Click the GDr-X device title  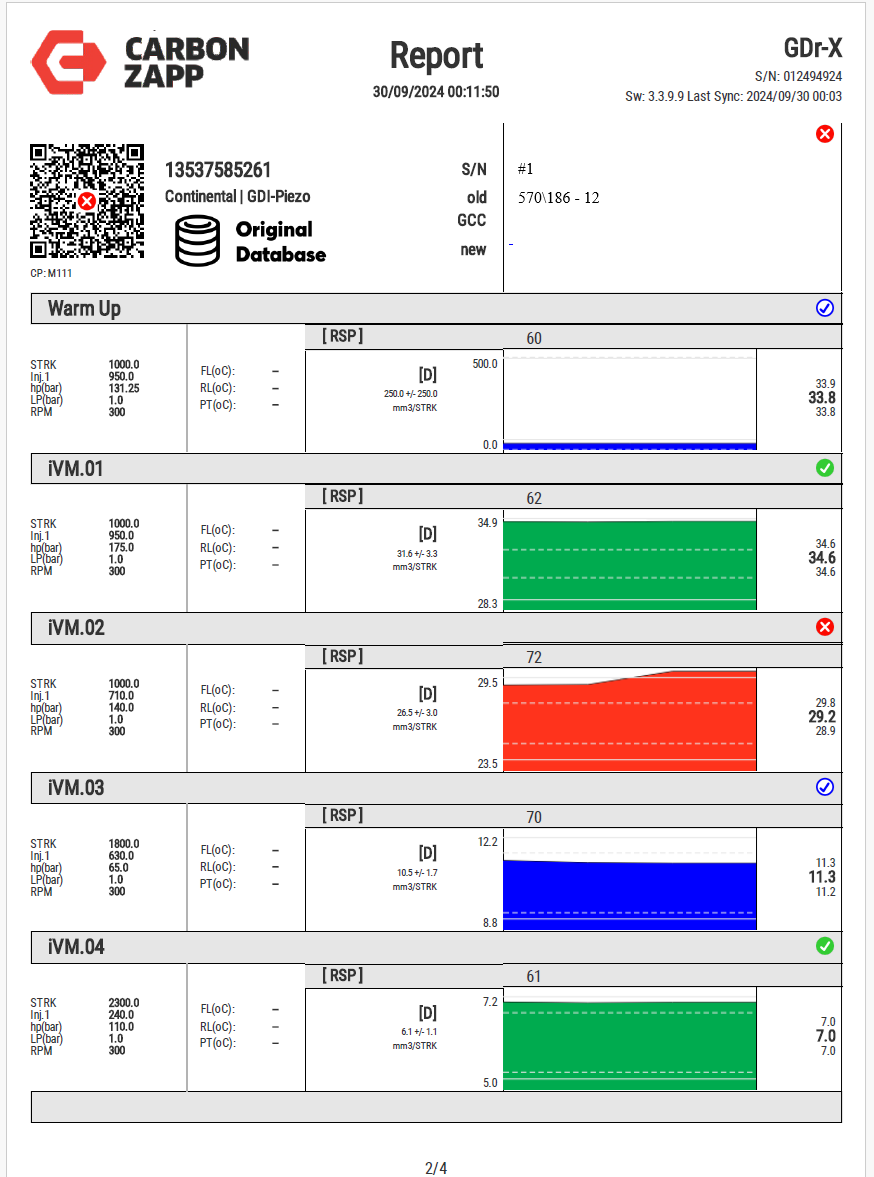[812, 49]
